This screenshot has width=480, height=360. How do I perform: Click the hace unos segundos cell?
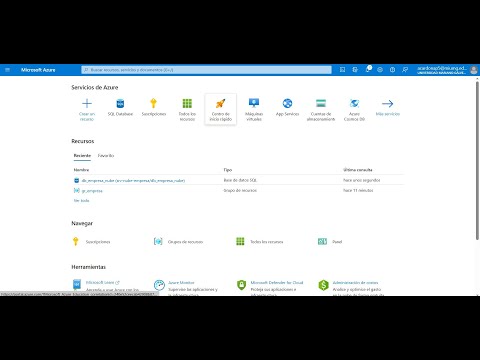[362, 180]
